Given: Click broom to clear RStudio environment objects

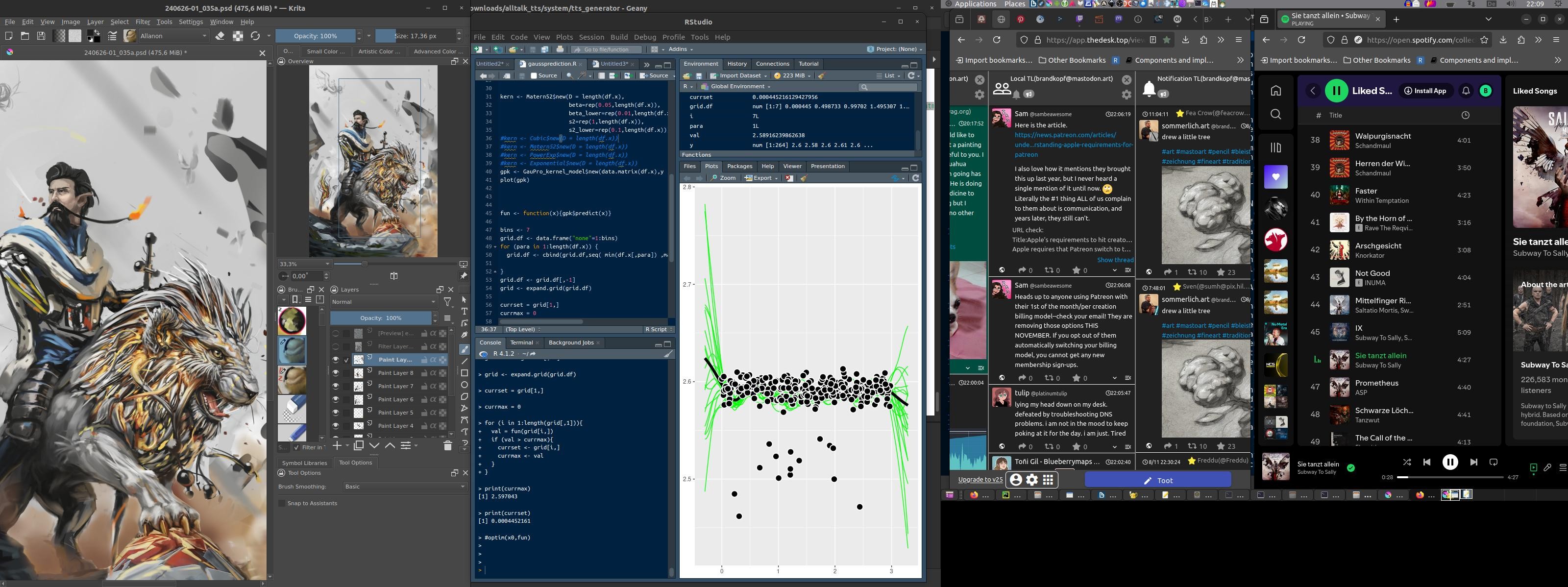Looking at the screenshot, I should (821, 75).
